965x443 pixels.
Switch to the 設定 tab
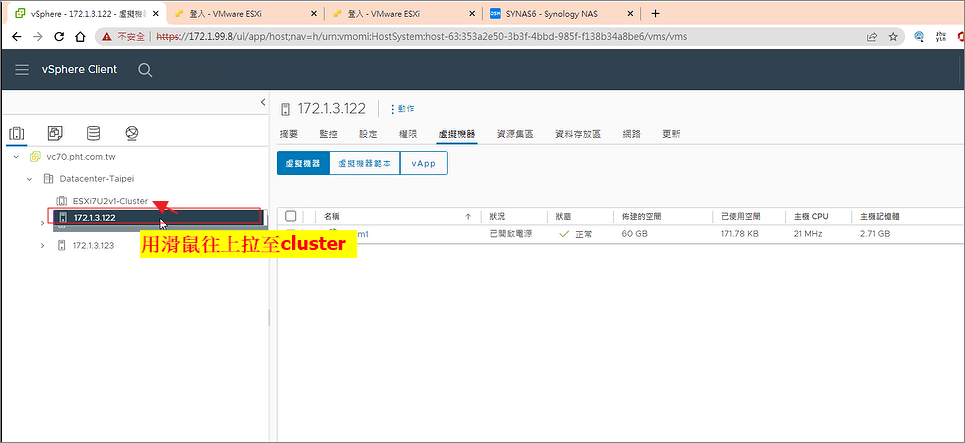pos(368,134)
